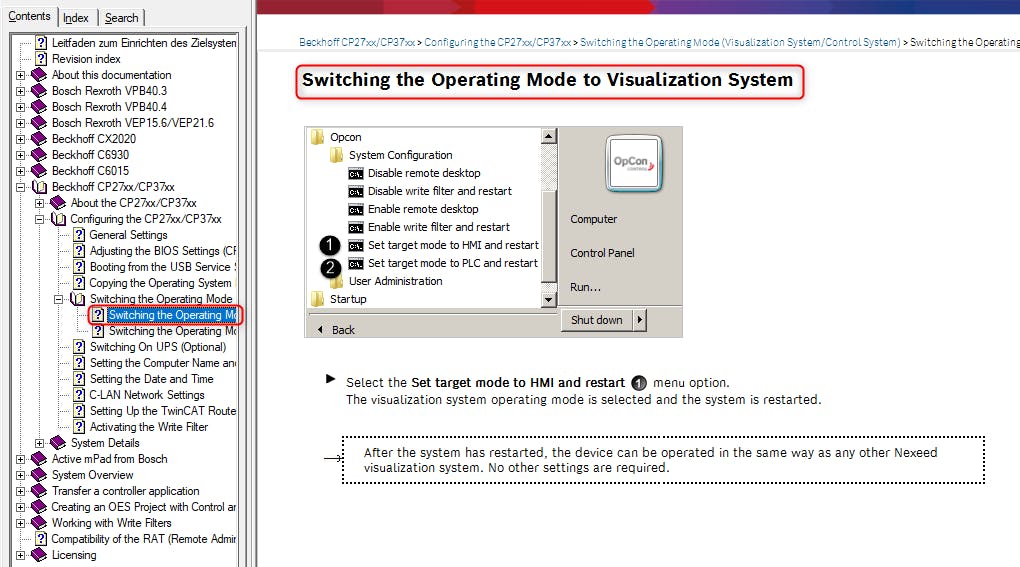The width and height of the screenshot is (1020, 567).
Task: Open the Search tab
Action: [121, 17]
